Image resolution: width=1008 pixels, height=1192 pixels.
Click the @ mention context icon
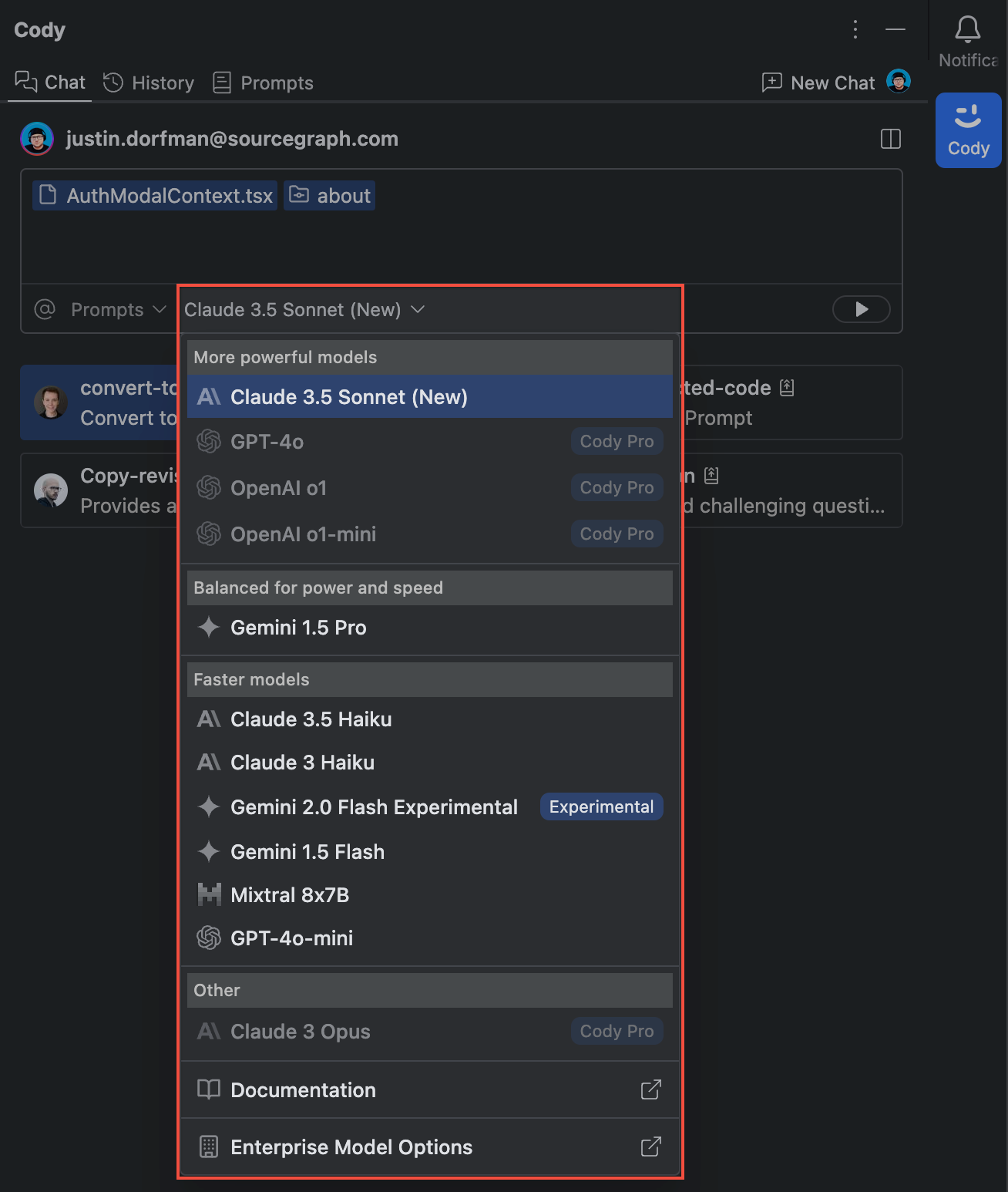point(45,309)
